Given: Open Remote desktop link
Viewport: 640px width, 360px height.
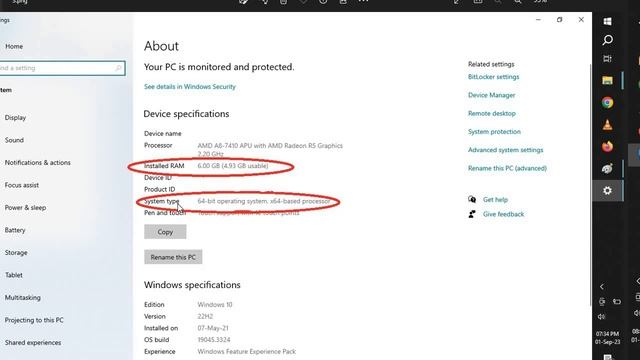Looking at the screenshot, I should pos(492,113).
